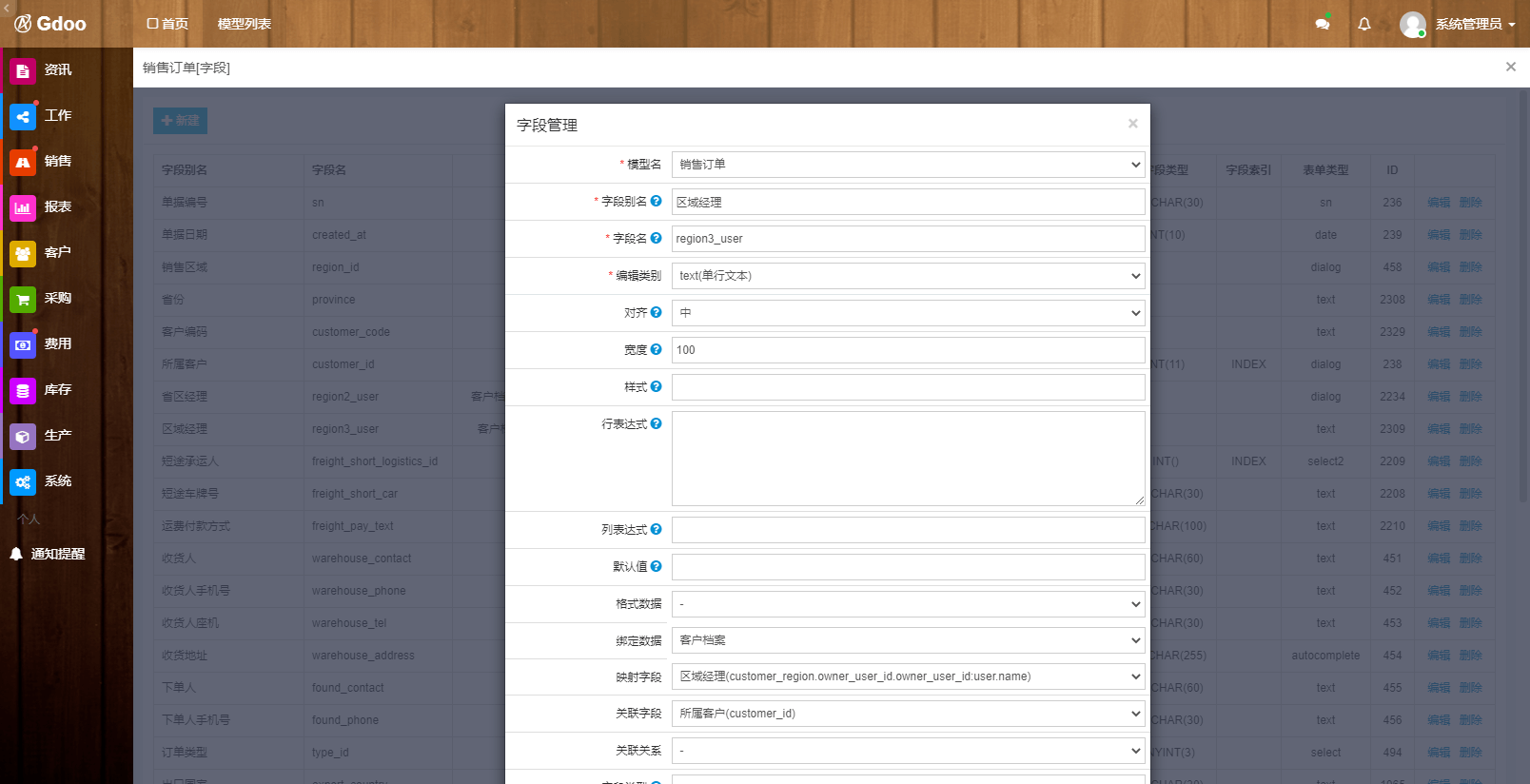
Task: Click into the 字段名 input field
Action: tap(908, 239)
